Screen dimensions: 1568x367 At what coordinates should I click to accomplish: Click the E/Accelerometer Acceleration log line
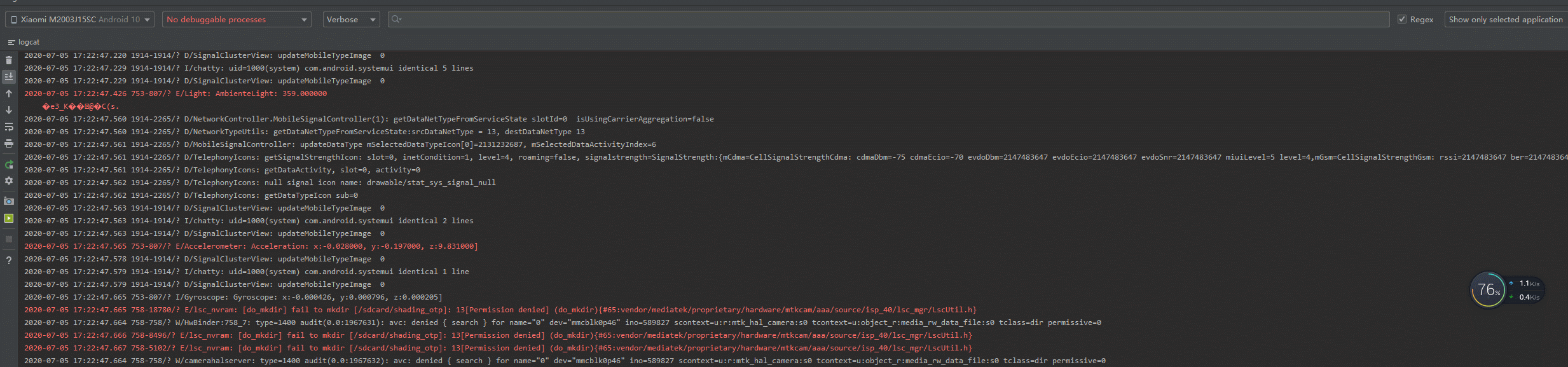(x=251, y=246)
